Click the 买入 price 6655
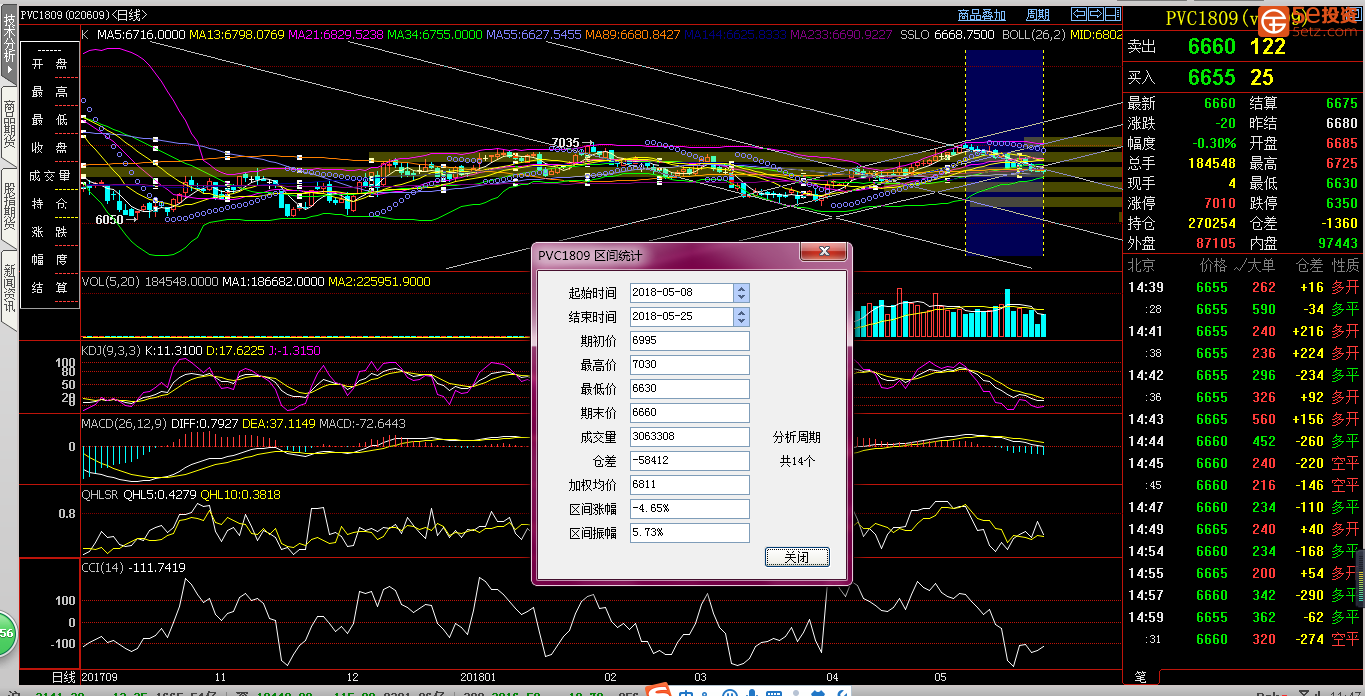 (x=1212, y=77)
